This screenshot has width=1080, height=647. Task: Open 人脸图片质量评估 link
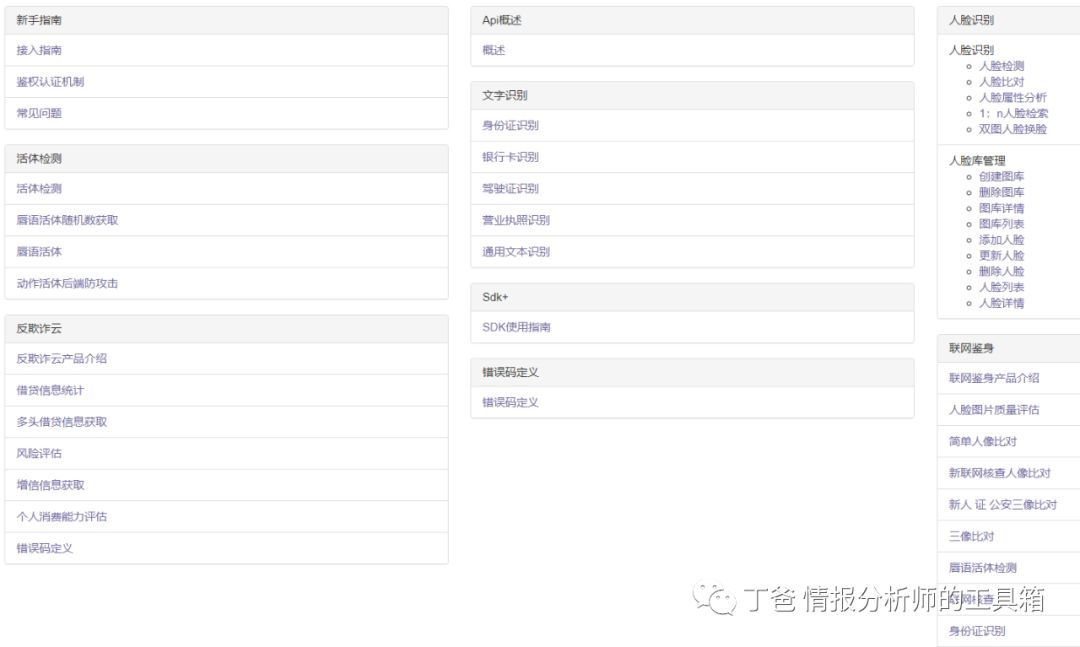994,410
